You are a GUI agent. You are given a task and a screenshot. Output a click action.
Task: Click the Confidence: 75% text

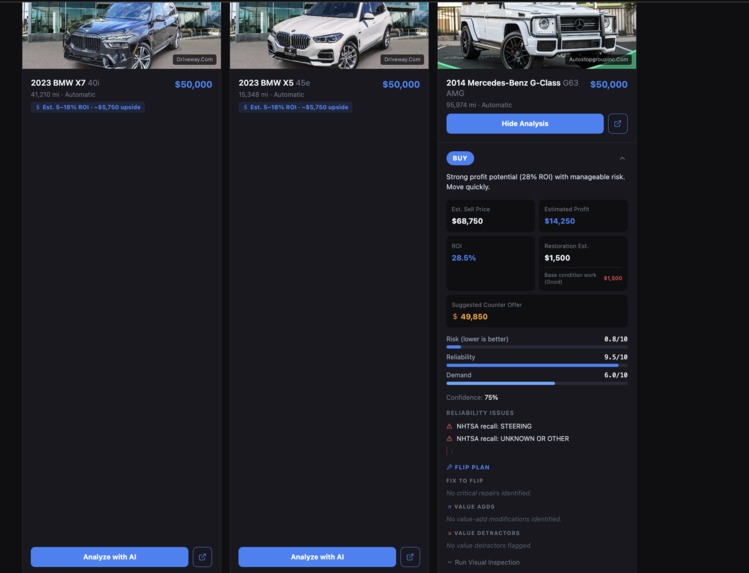472,397
